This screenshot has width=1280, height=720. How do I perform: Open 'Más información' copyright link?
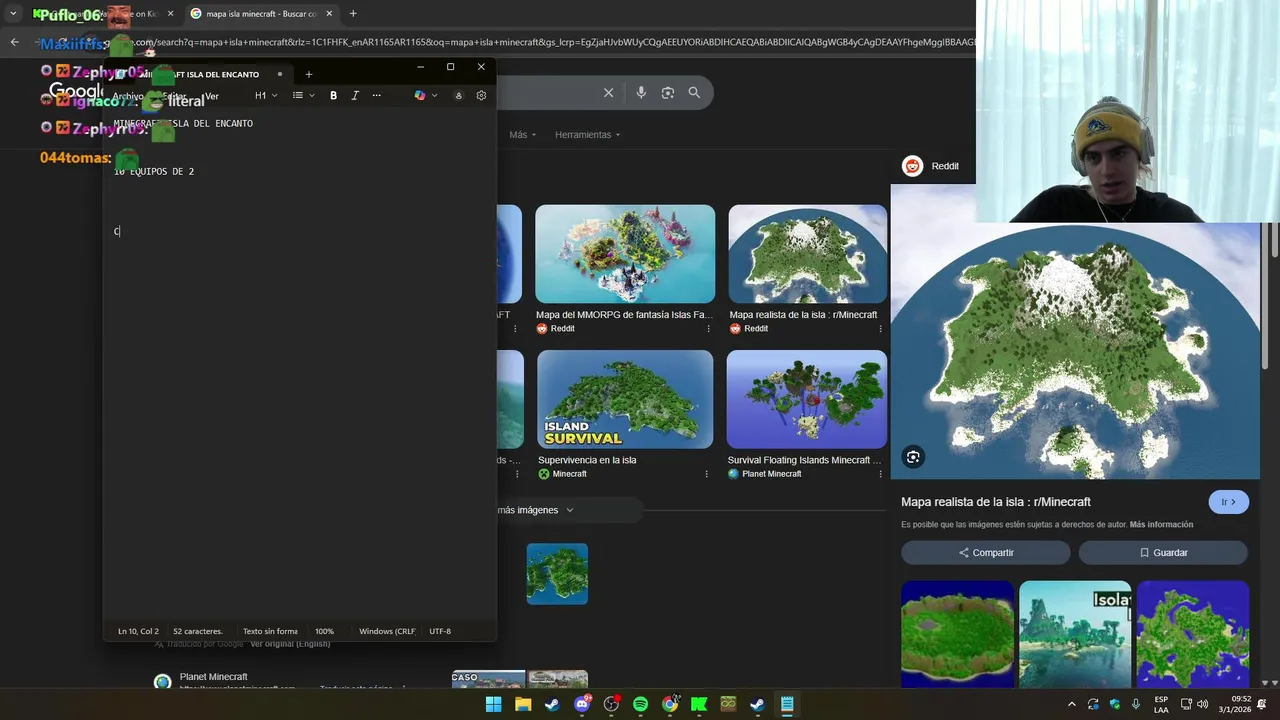[x=1161, y=524]
